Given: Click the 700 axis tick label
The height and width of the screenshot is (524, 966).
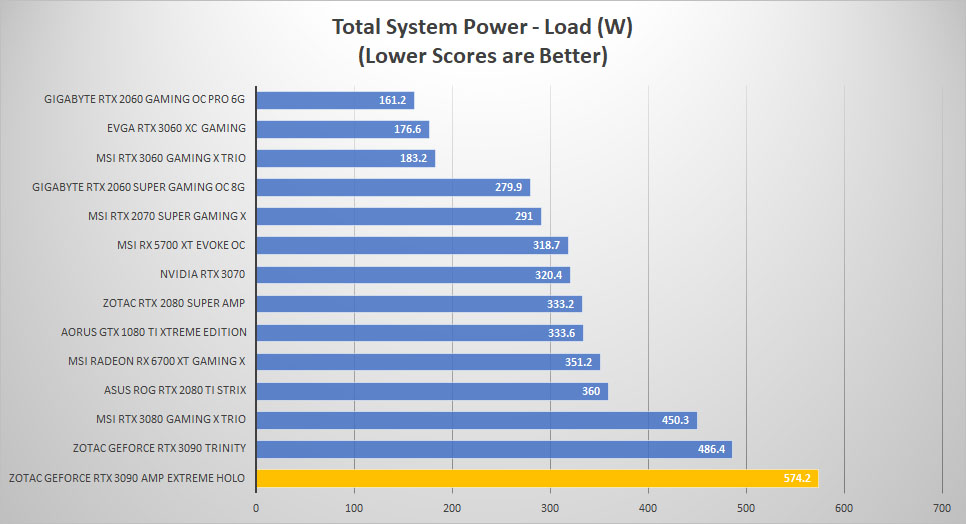Looking at the screenshot, I should (942, 508).
